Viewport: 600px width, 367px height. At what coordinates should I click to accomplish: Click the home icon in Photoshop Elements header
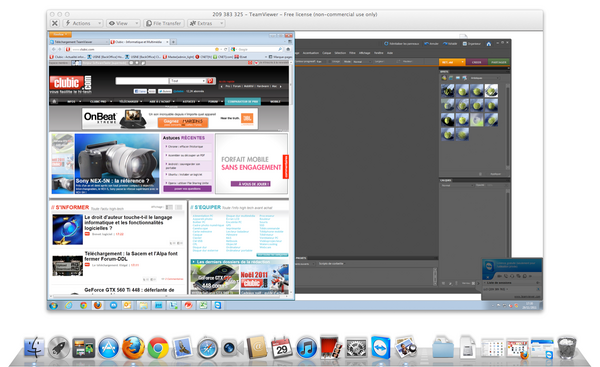(x=489, y=44)
